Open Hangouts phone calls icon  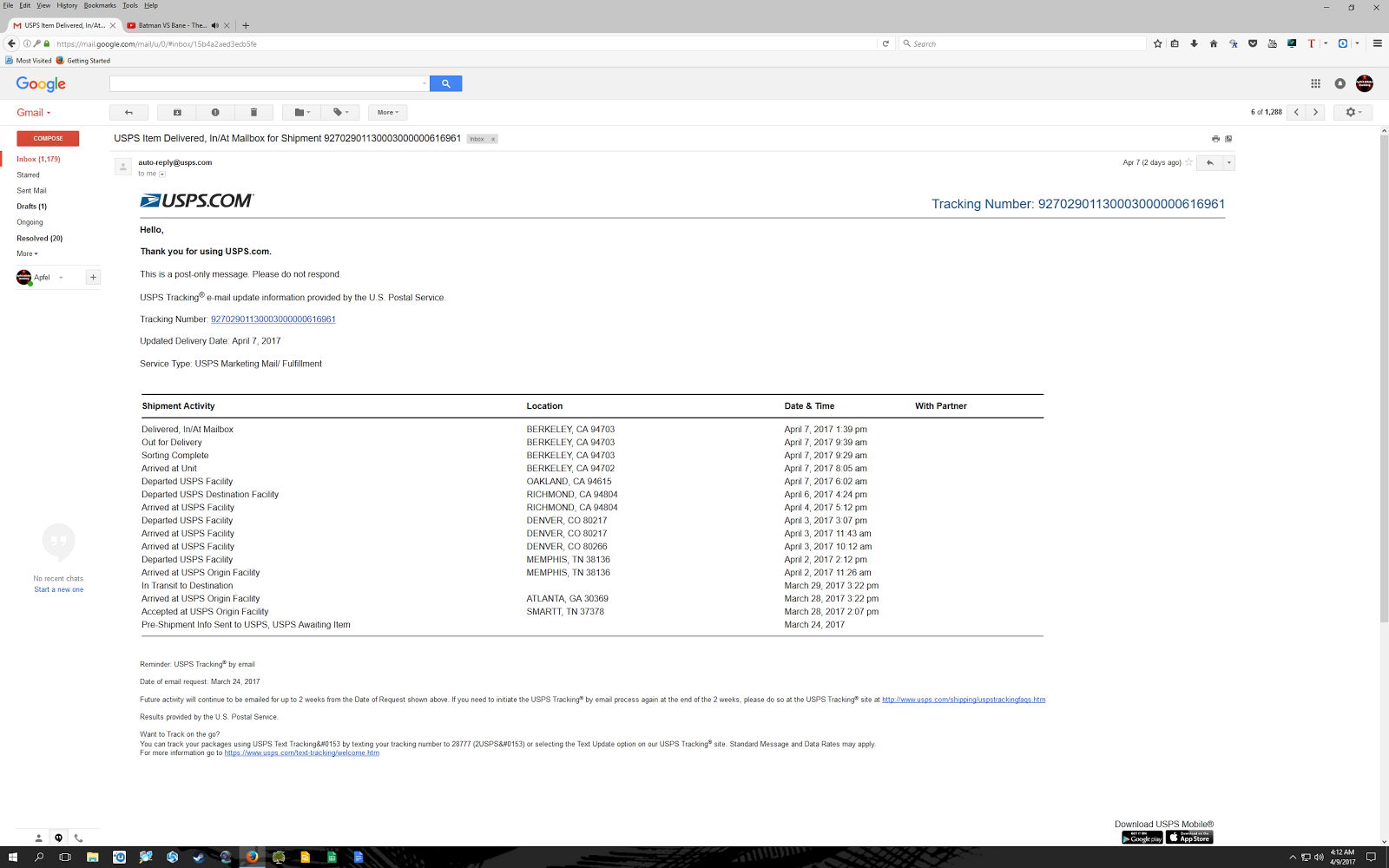pyautogui.click(x=78, y=838)
